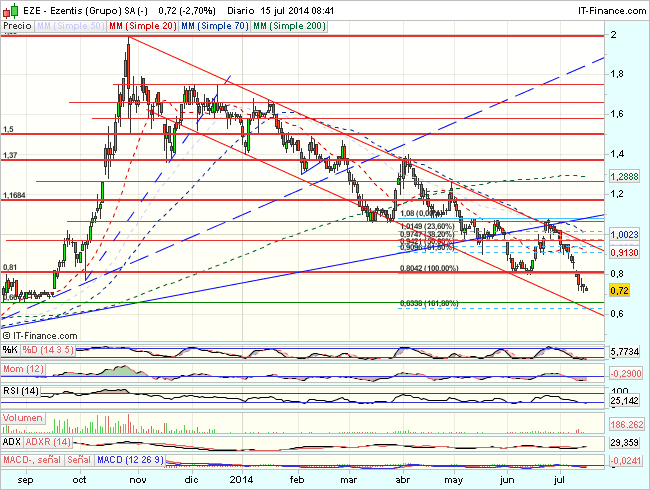The height and width of the screenshot is (490, 650).
Task: Open the Mom (12) momentum indicator label
Action: (x=23, y=370)
